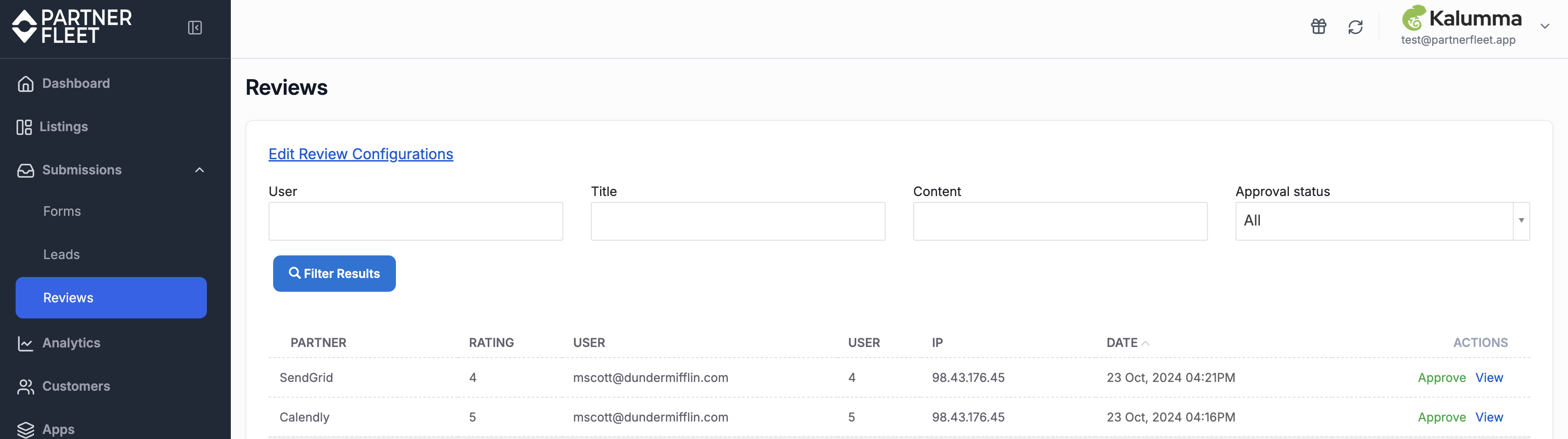Open the gift box icon

click(x=1318, y=27)
